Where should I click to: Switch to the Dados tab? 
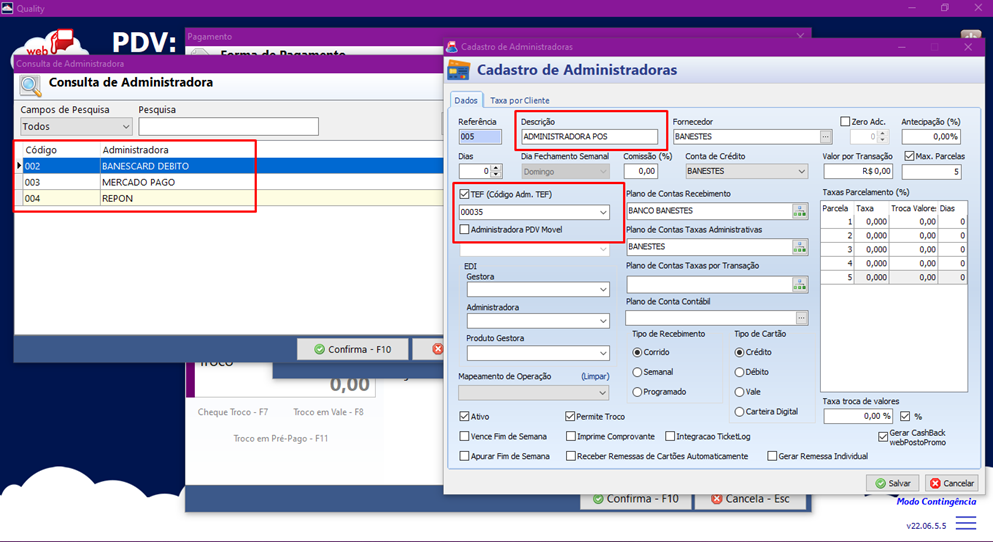point(465,100)
